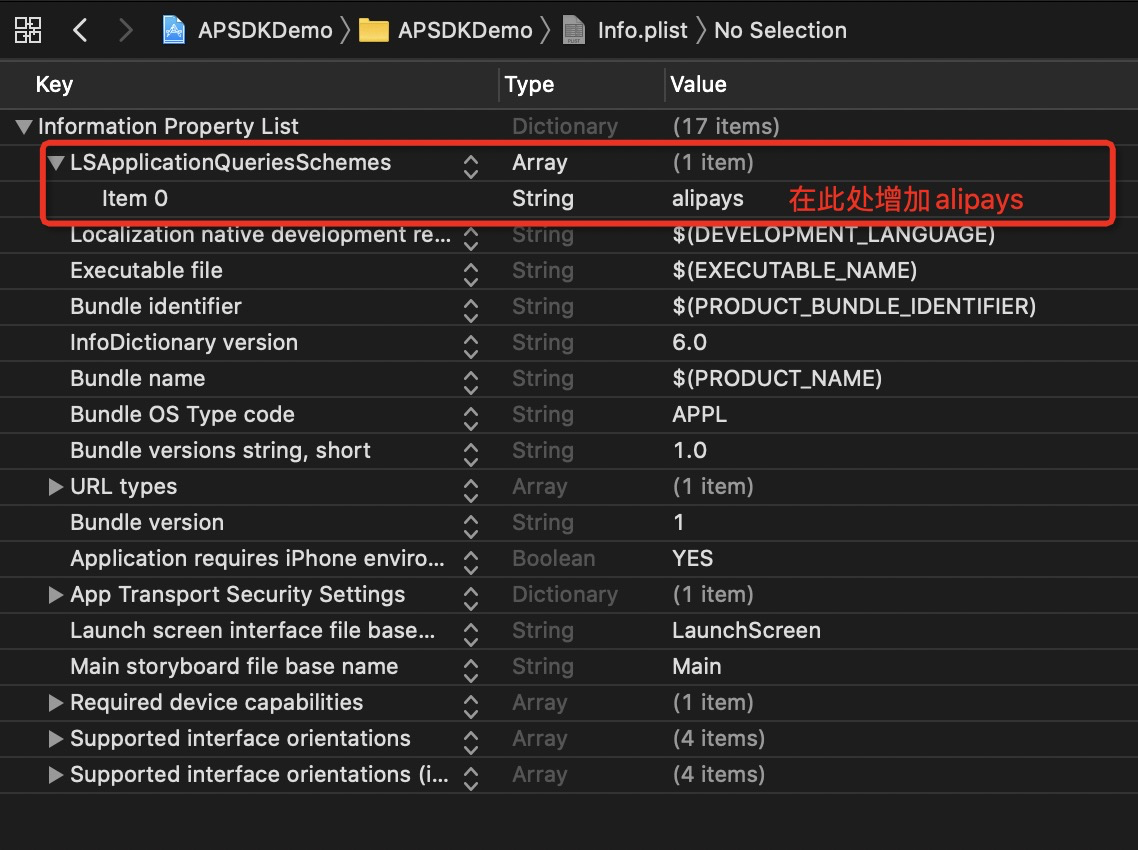Image resolution: width=1138 pixels, height=850 pixels.
Task: Click the (17 items) value
Action: point(726,127)
